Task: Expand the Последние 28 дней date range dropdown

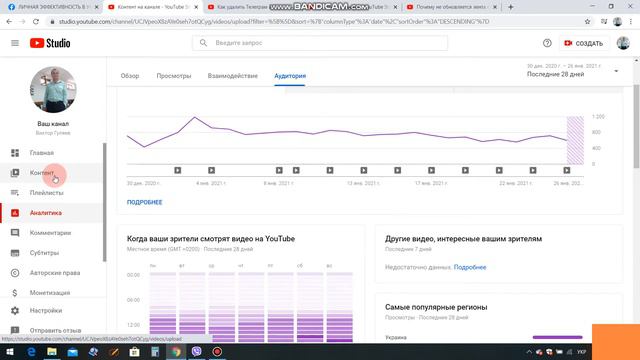Action: point(573,71)
